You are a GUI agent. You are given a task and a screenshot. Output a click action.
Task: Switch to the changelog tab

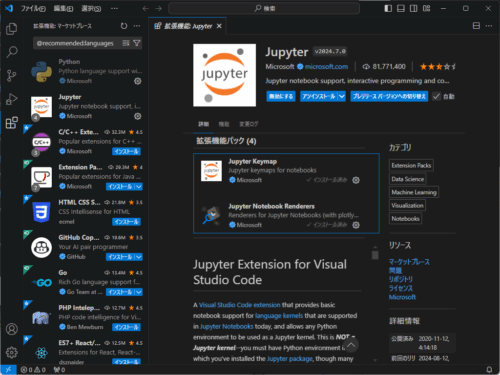(249, 124)
